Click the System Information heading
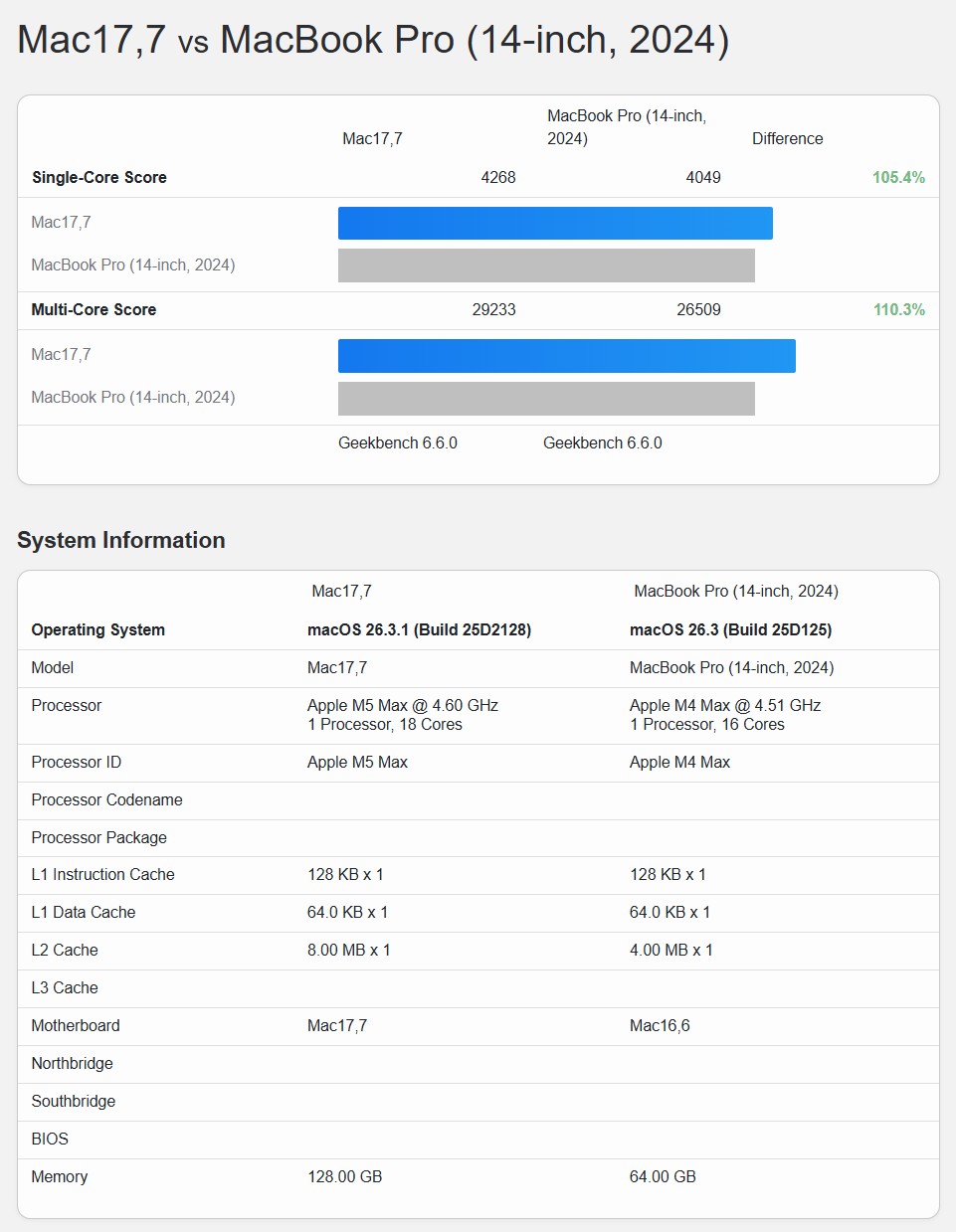This screenshot has width=956, height=1232. tap(121, 540)
